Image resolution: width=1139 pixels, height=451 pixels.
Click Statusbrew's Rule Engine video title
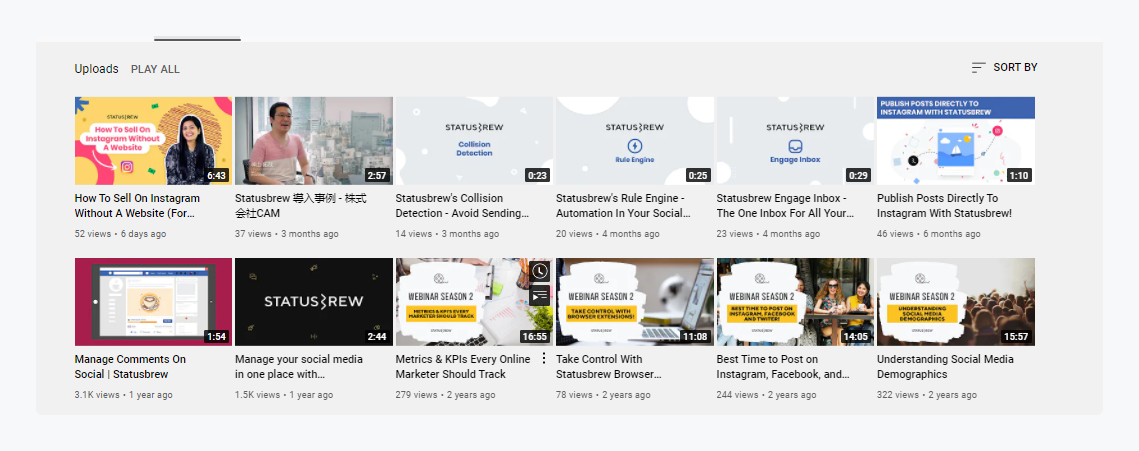(x=620, y=206)
